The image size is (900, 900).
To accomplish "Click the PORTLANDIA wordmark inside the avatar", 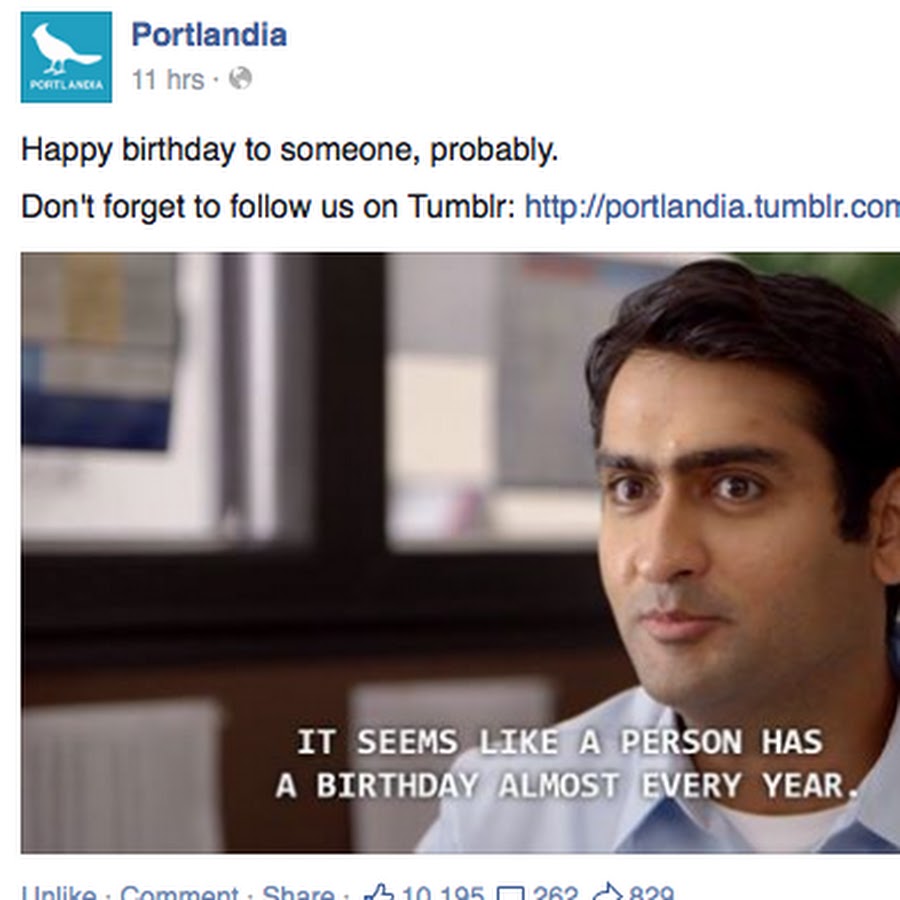I will (x=66, y=84).
